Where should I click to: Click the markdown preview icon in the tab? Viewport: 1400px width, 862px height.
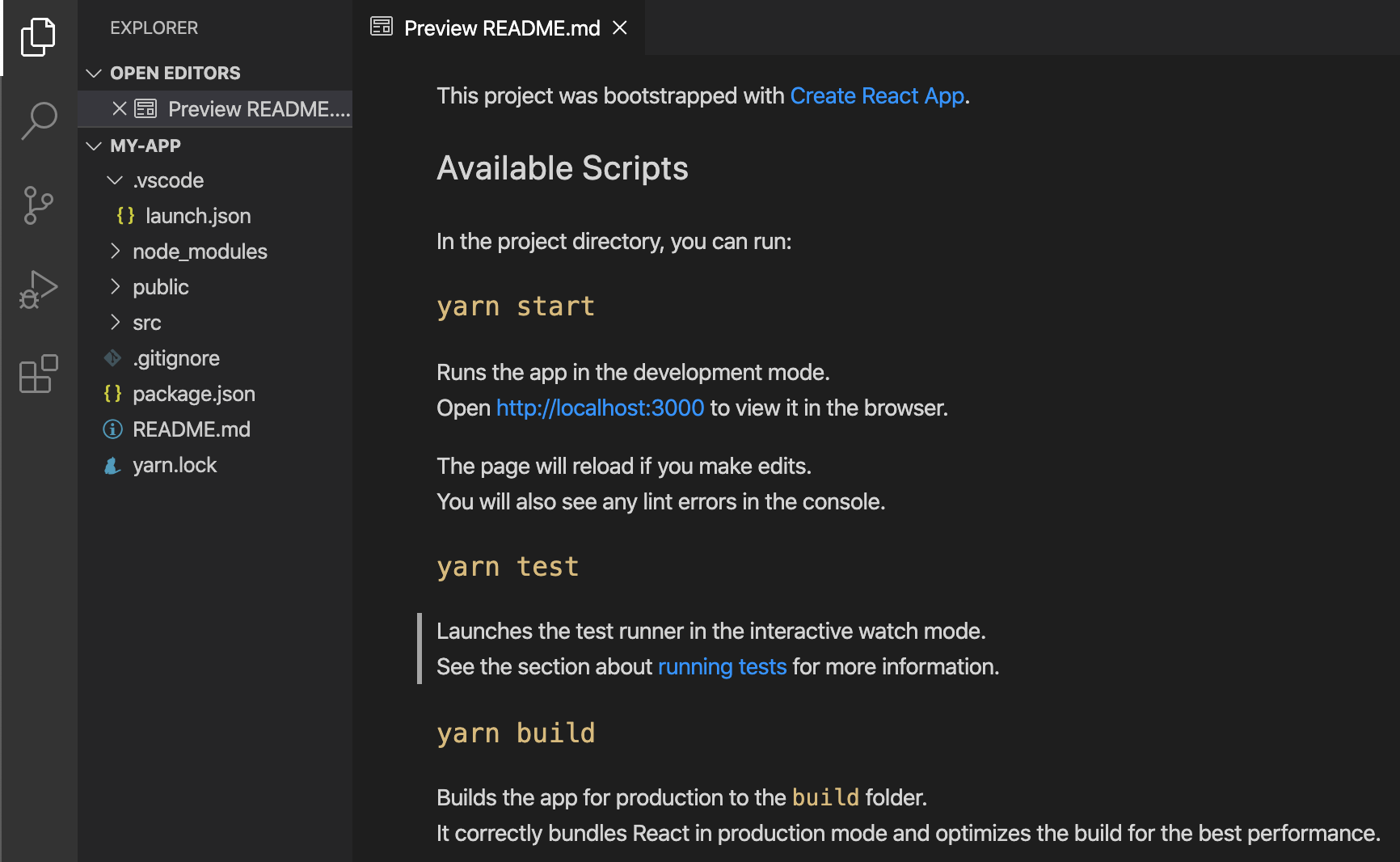pos(381,27)
